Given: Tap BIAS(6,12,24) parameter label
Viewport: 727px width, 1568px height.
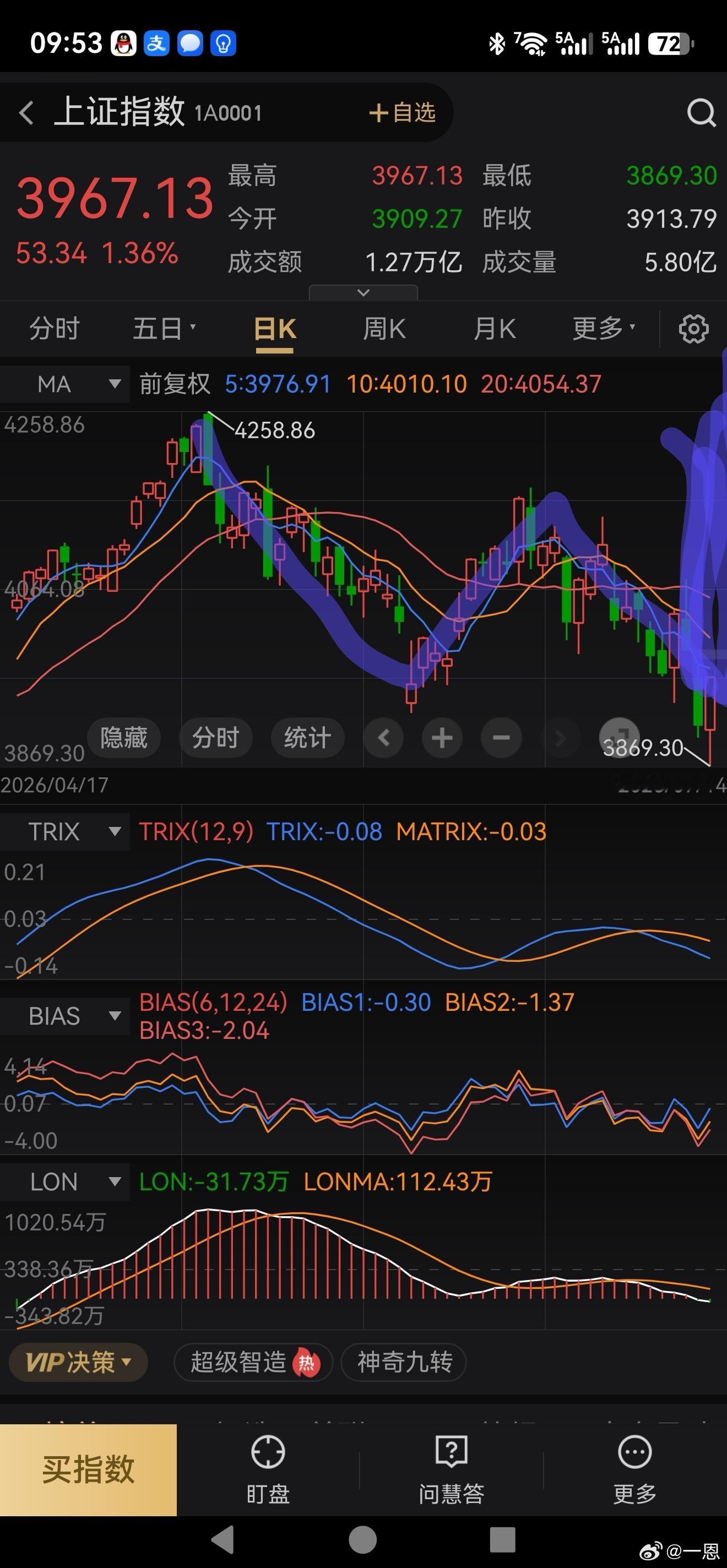Looking at the screenshot, I should click(213, 1002).
